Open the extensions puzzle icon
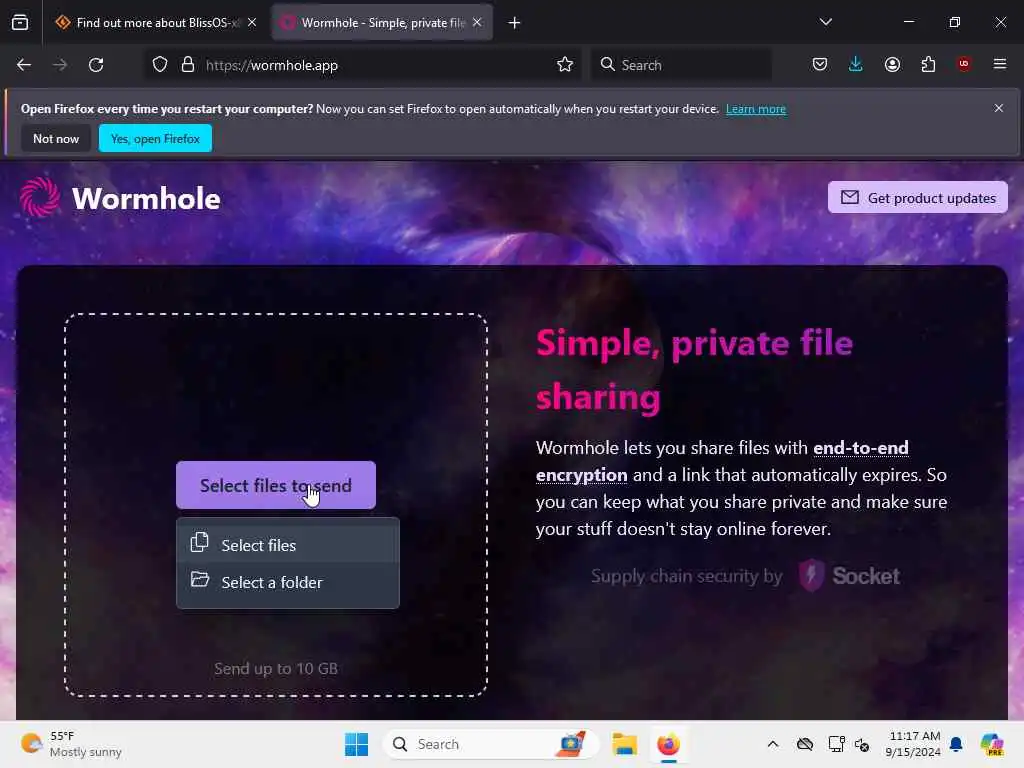 click(x=928, y=65)
